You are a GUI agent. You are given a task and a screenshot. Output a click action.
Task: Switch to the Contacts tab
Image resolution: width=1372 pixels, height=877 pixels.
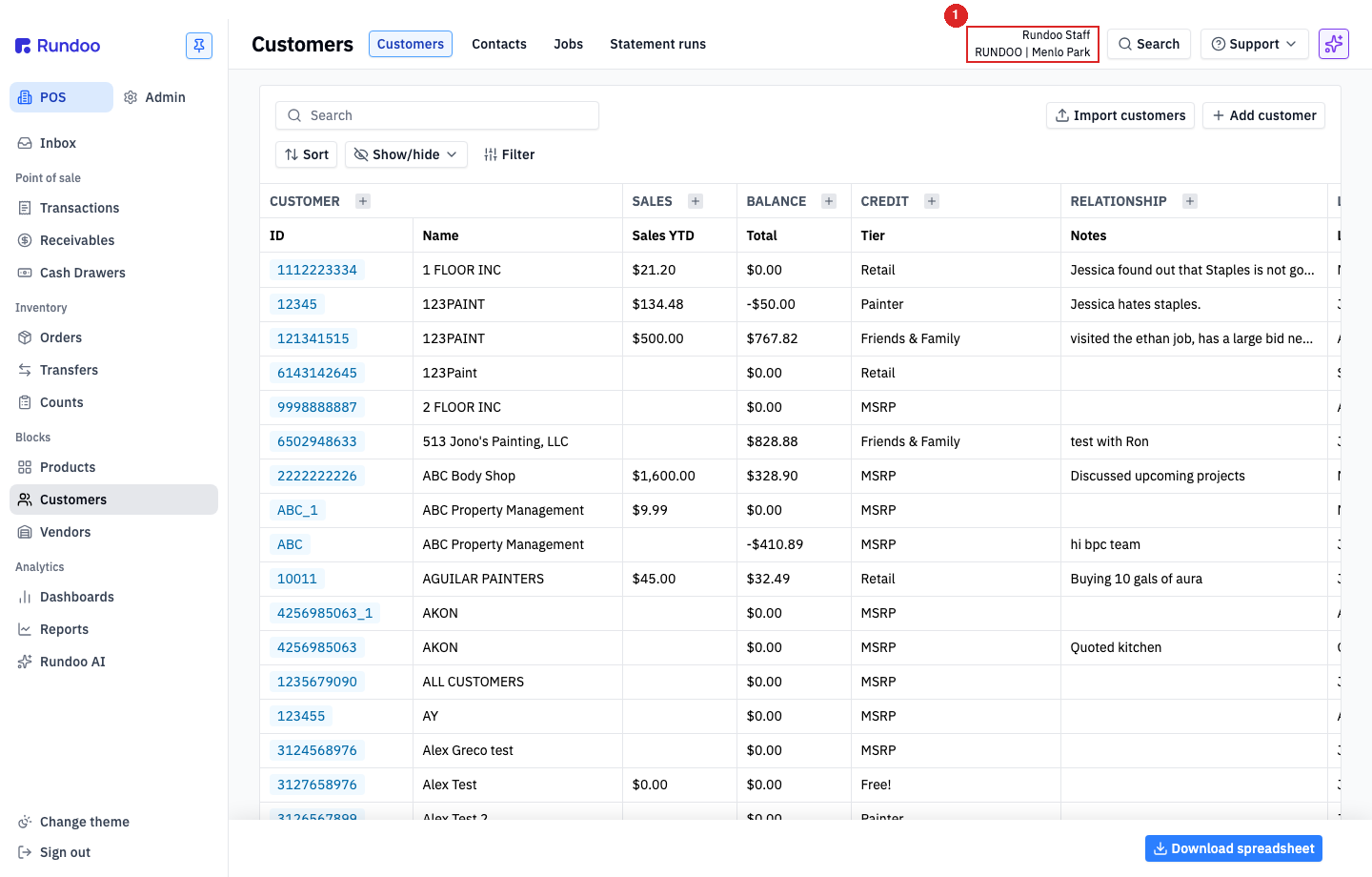pyautogui.click(x=499, y=44)
